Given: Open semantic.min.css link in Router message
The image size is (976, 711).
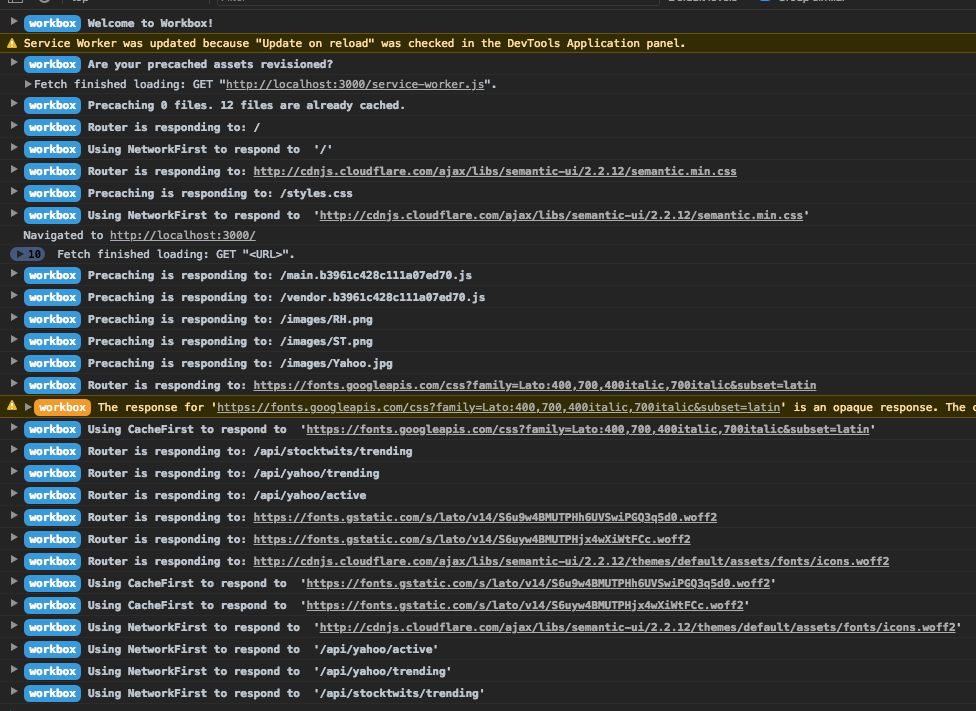Looking at the screenshot, I should click(495, 171).
